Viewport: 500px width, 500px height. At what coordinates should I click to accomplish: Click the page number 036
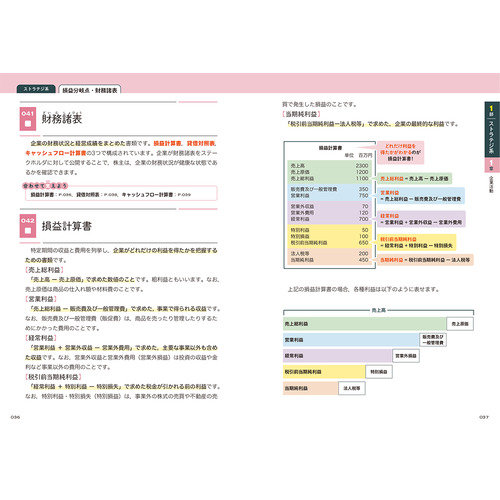[15, 417]
